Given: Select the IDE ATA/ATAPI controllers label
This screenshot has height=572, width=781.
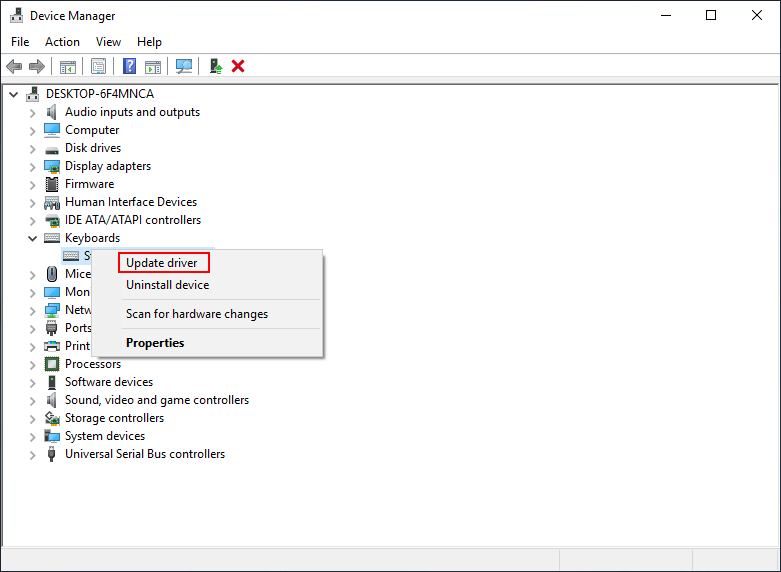Looking at the screenshot, I should pos(133,220).
